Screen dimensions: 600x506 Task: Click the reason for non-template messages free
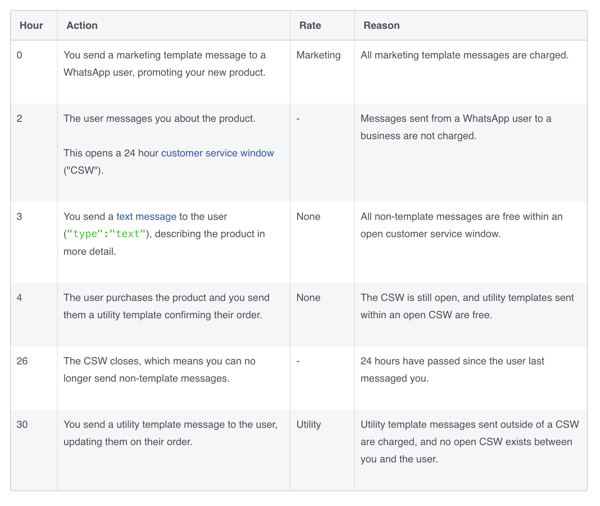[x=461, y=225]
